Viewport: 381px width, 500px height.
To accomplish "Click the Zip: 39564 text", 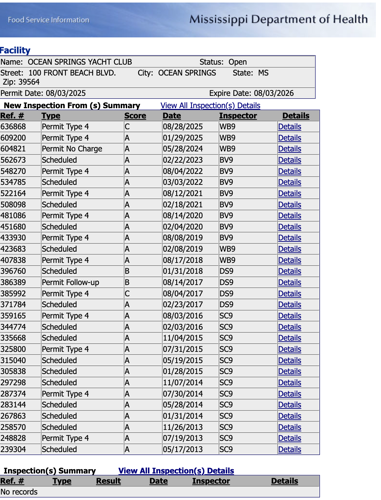I will [x=21, y=82].
